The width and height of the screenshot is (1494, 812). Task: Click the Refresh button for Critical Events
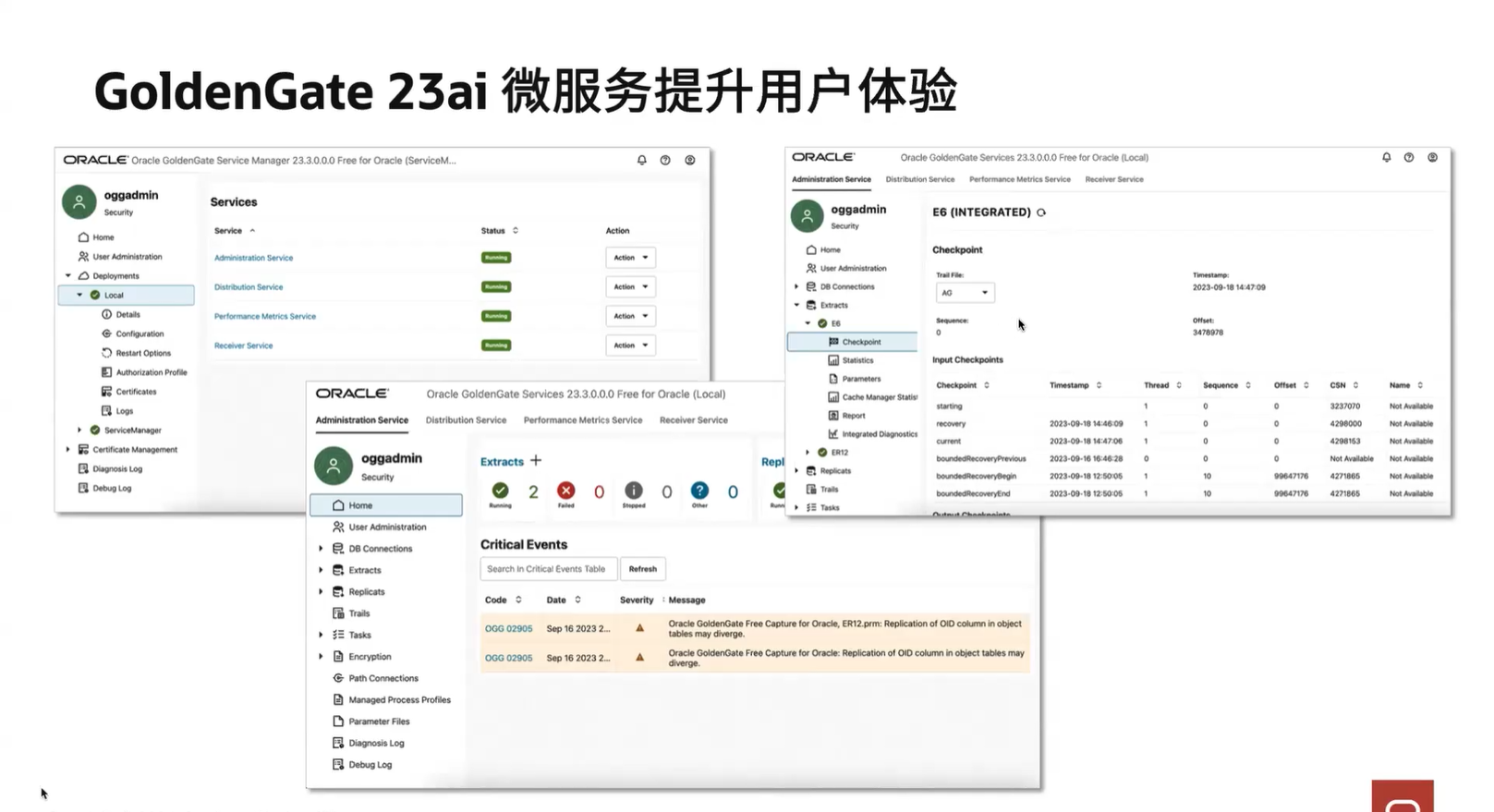pos(643,569)
